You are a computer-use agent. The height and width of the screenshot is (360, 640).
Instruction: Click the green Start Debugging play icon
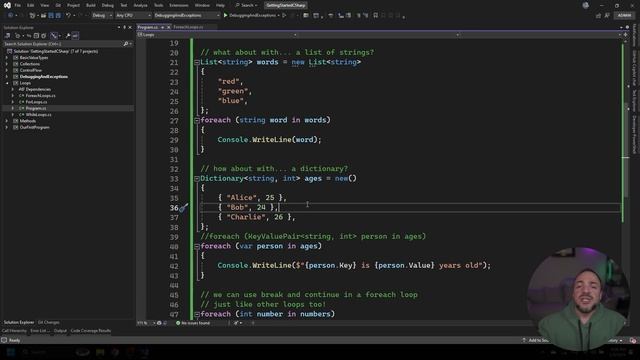point(225,16)
